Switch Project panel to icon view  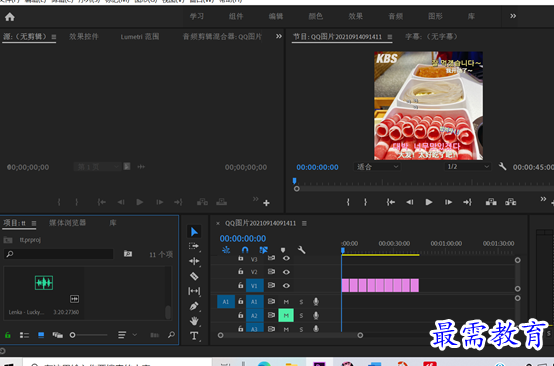[x=41, y=335]
